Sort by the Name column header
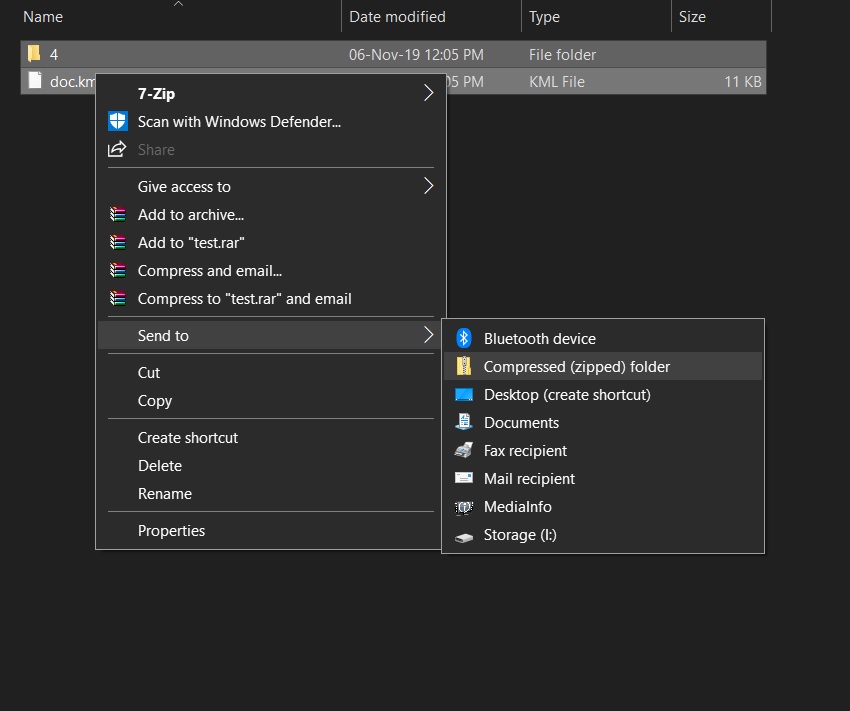 (43, 17)
